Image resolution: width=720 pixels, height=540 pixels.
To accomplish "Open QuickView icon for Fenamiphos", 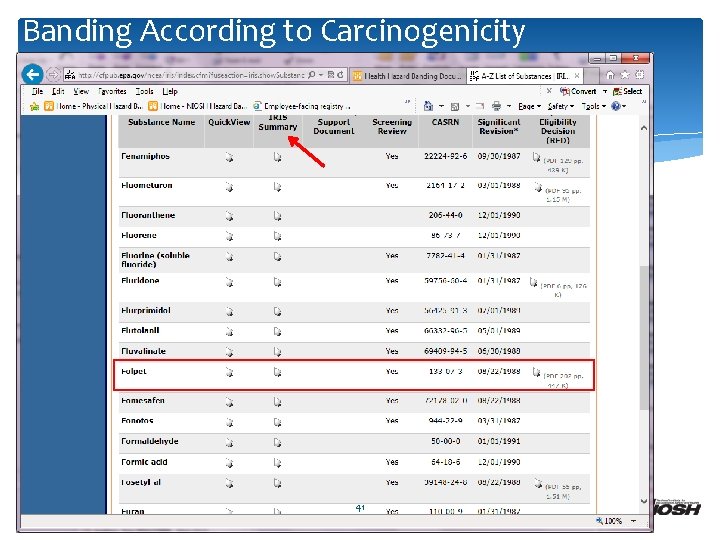I will tap(229, 158).
